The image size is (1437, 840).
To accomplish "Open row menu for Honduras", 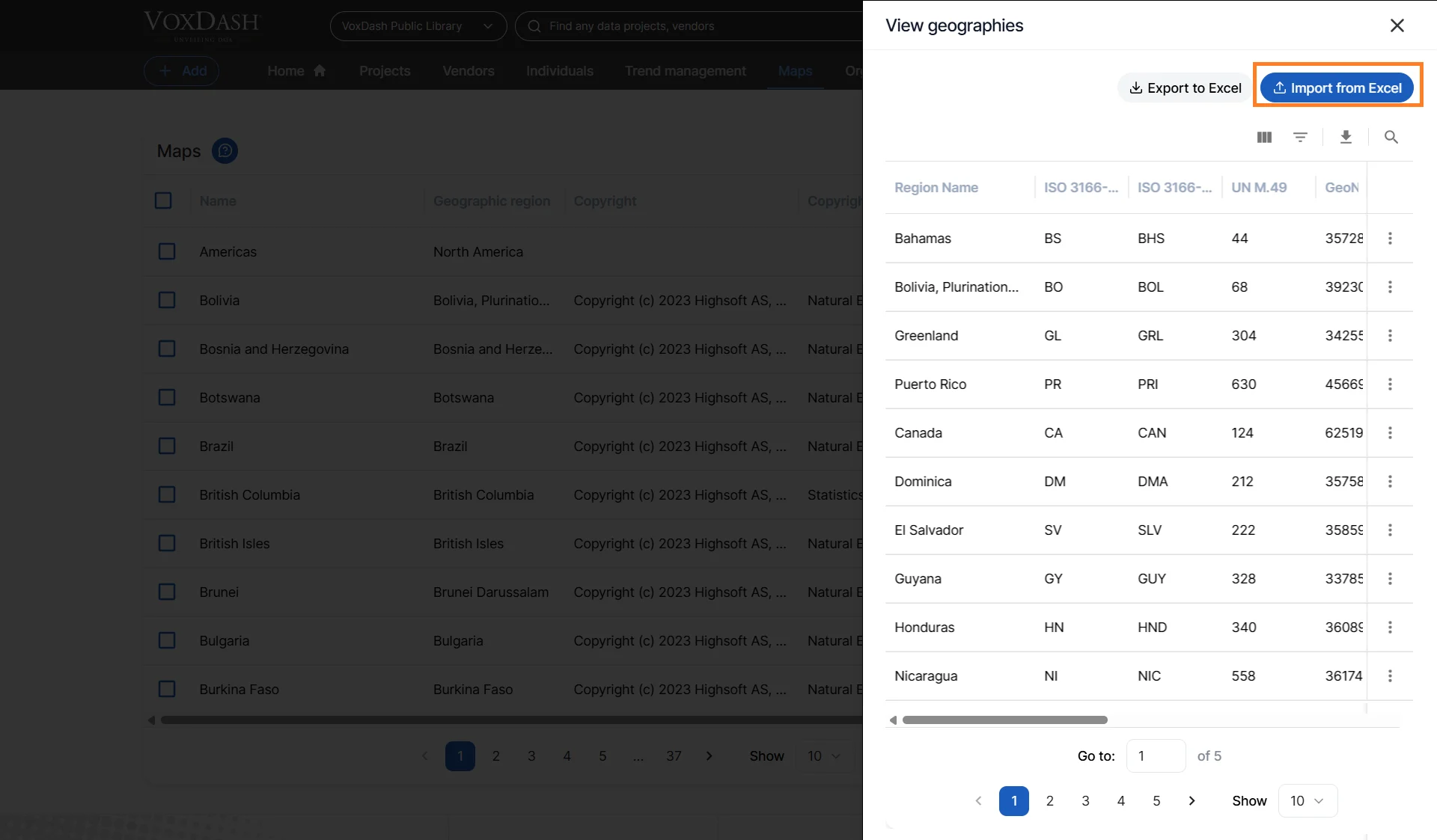I will (1390, 627).
